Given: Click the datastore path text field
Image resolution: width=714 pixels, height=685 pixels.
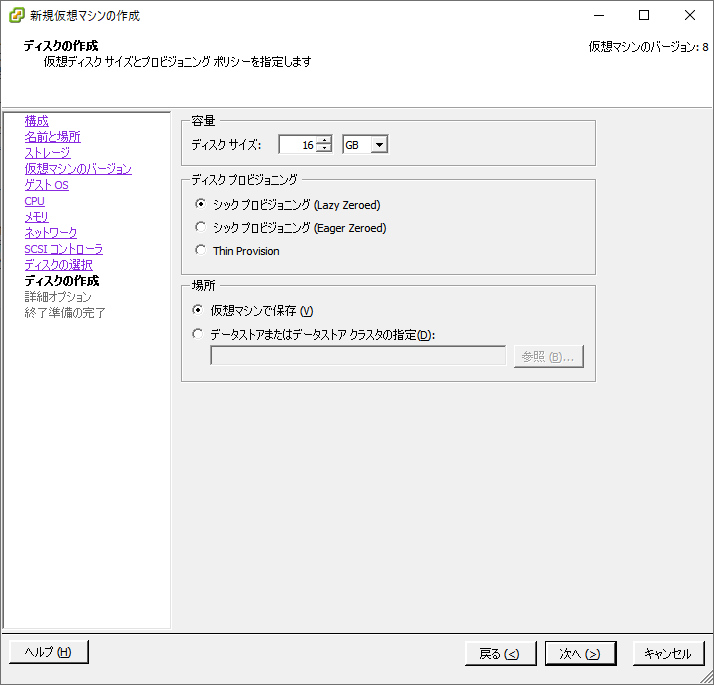Looking at the screenshot, I should pyautogui.click(x=358, y=356).
